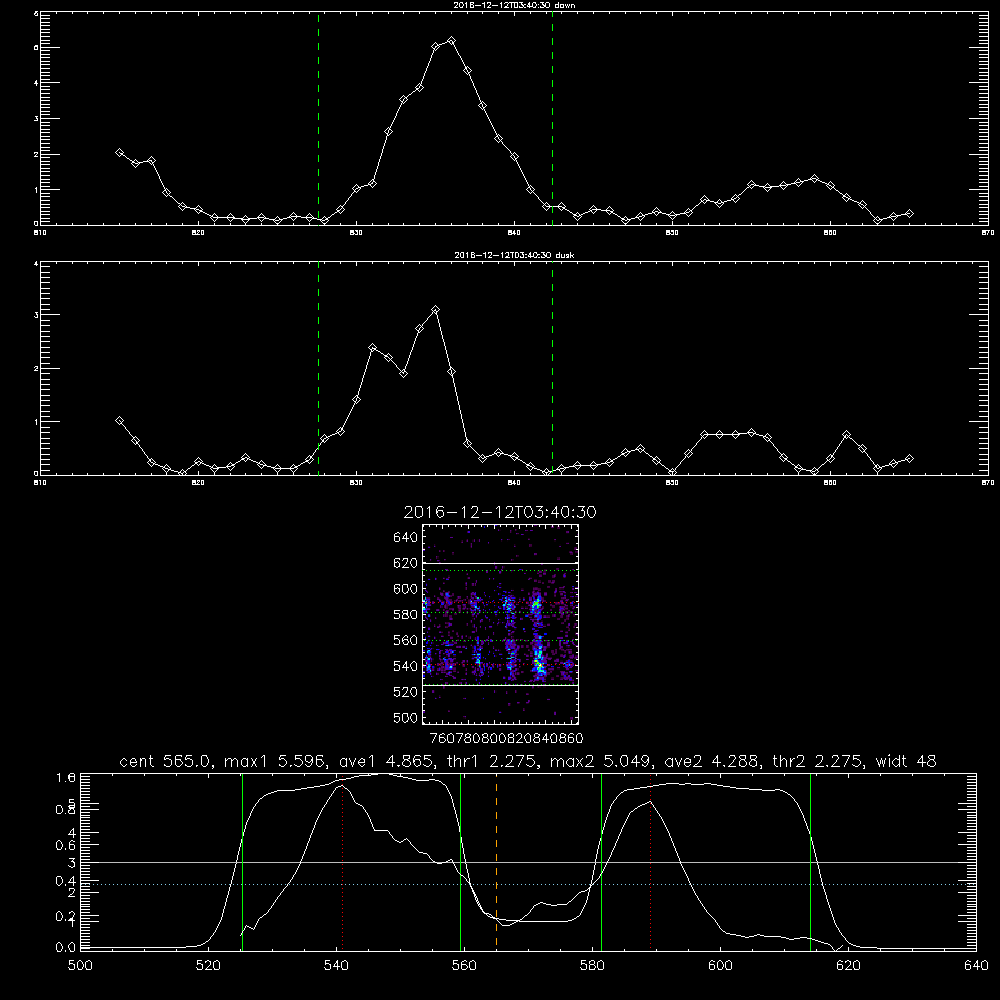Click the first diamond marker of dawn curve

pyautogui.click(x=119, y=152)
